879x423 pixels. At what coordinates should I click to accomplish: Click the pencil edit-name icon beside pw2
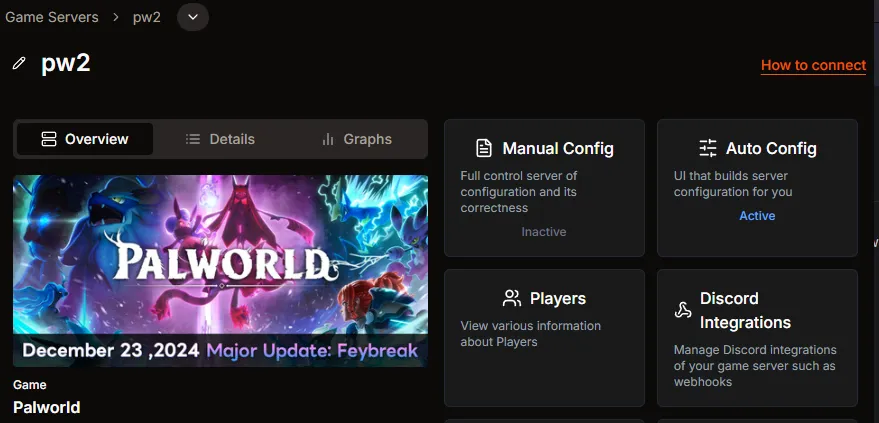pos(19,63)
